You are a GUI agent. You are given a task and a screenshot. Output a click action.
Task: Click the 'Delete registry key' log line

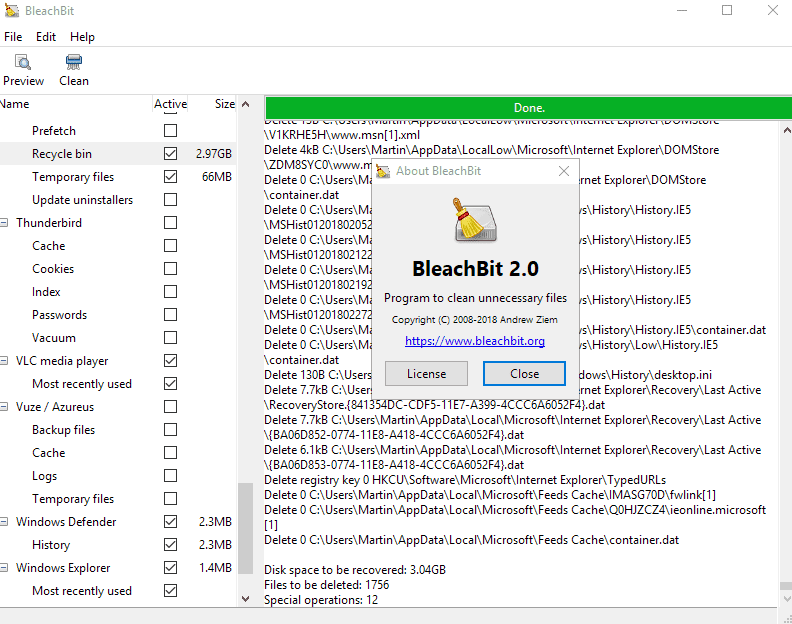pos(465,480)
